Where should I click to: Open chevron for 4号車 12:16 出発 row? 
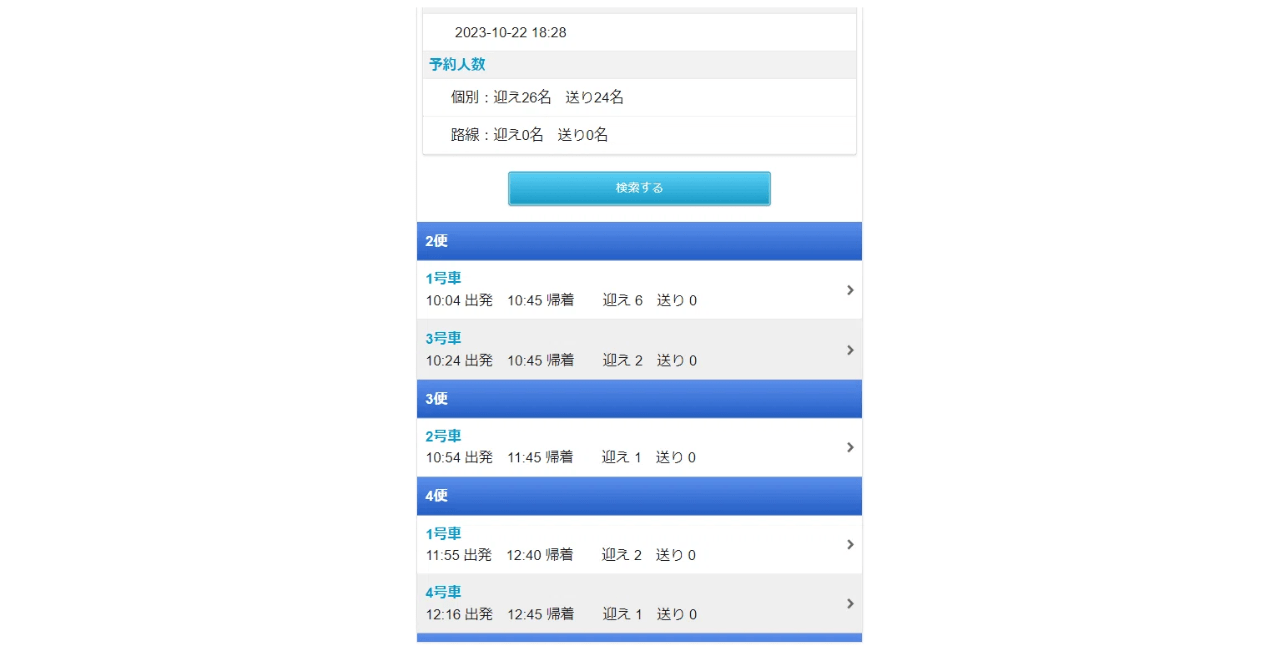click(850, 604)
